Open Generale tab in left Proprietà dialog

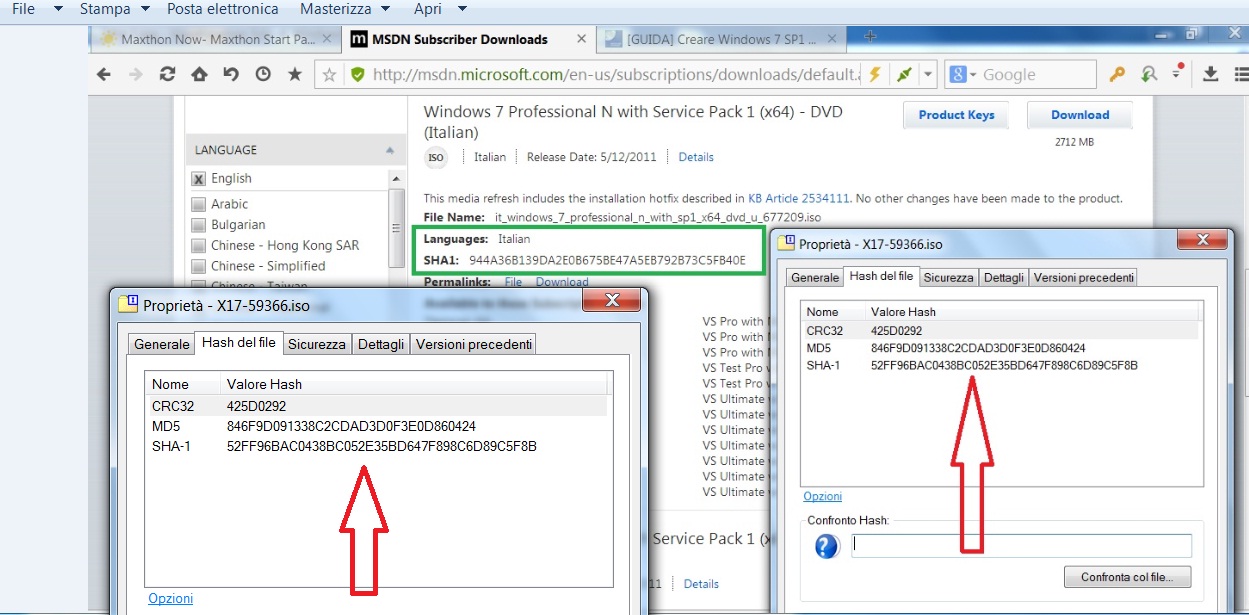pos(161,344)
